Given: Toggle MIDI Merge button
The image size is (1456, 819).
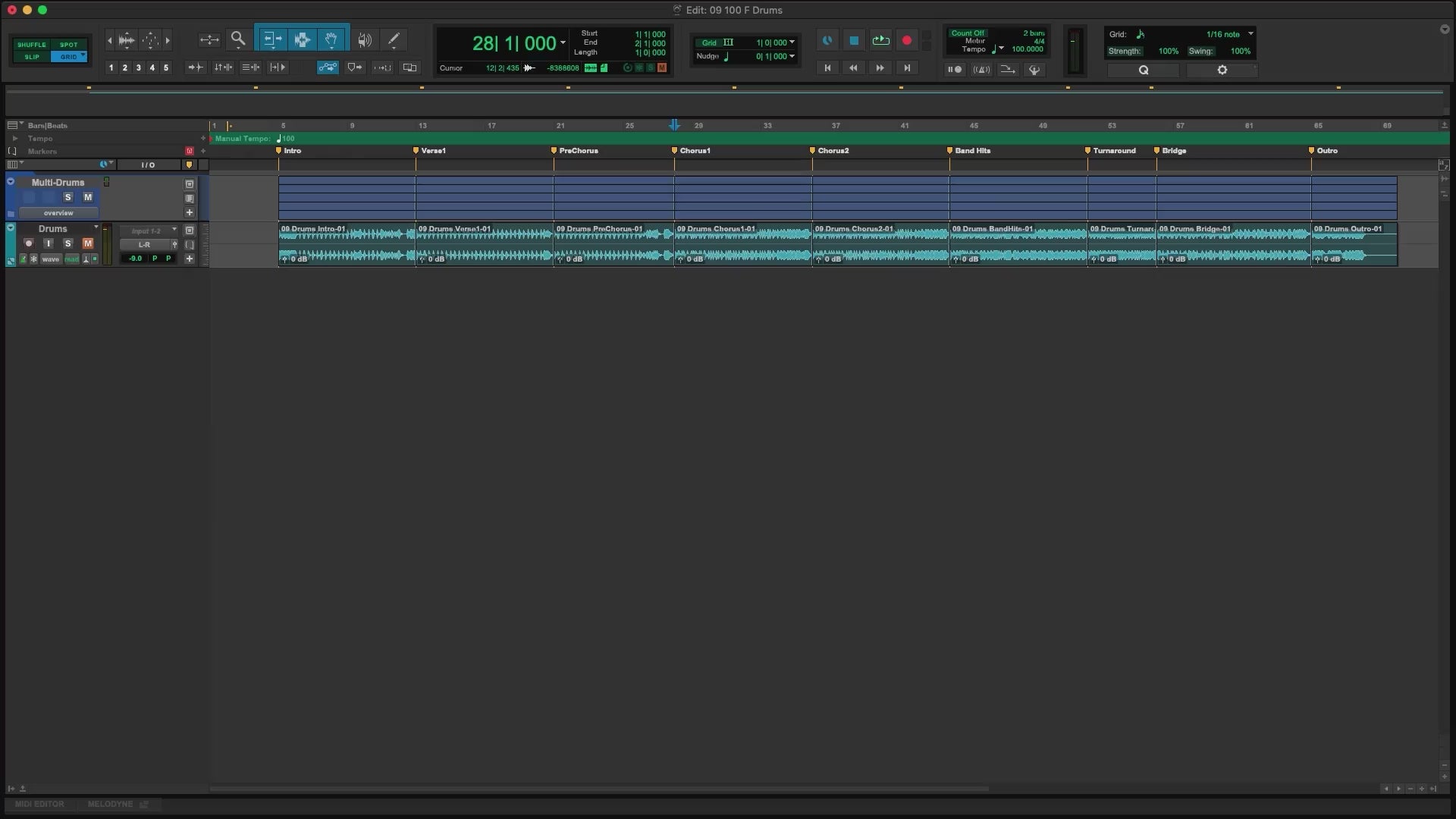Looking at the screenshot, I should coord(1008,70).
